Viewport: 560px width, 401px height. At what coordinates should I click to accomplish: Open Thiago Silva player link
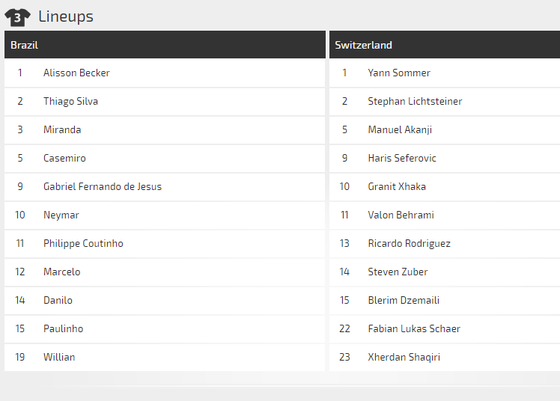71,101
